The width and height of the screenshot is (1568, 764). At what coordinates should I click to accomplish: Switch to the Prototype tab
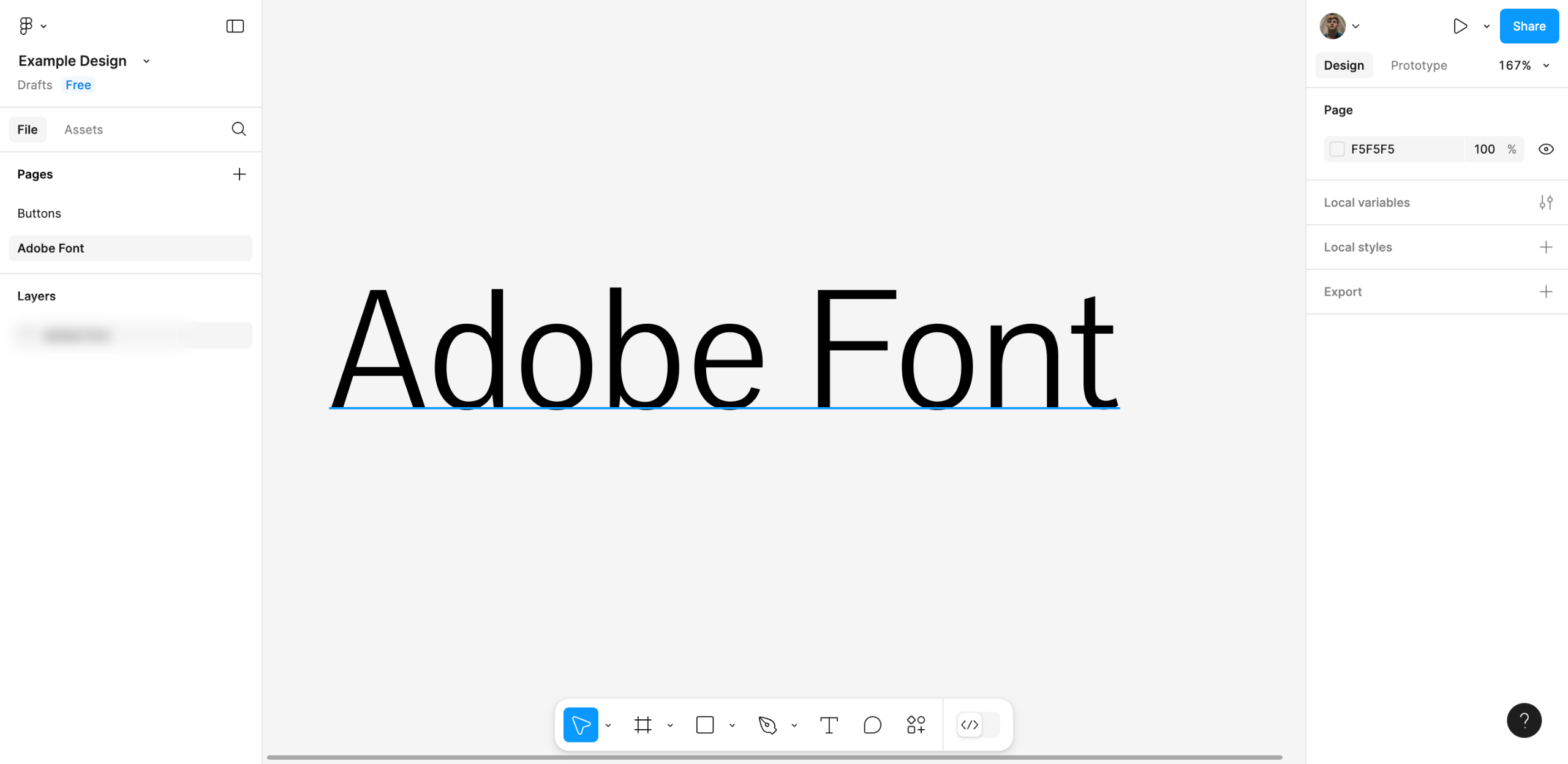(1419, 66)
